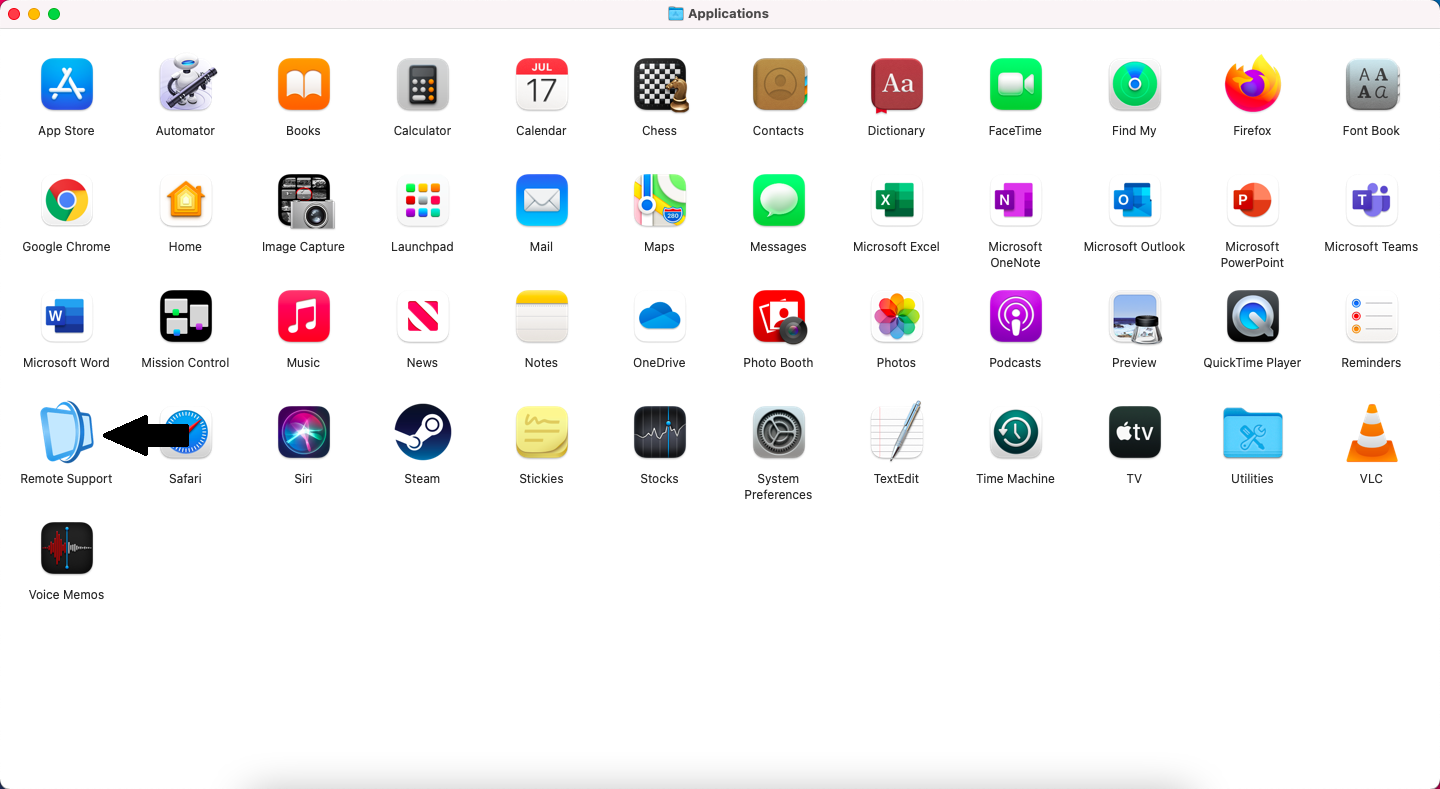This screenshot has width=1440, height=789.
Task: Click the "Remote Support" label text
Action: click(66, 479)
